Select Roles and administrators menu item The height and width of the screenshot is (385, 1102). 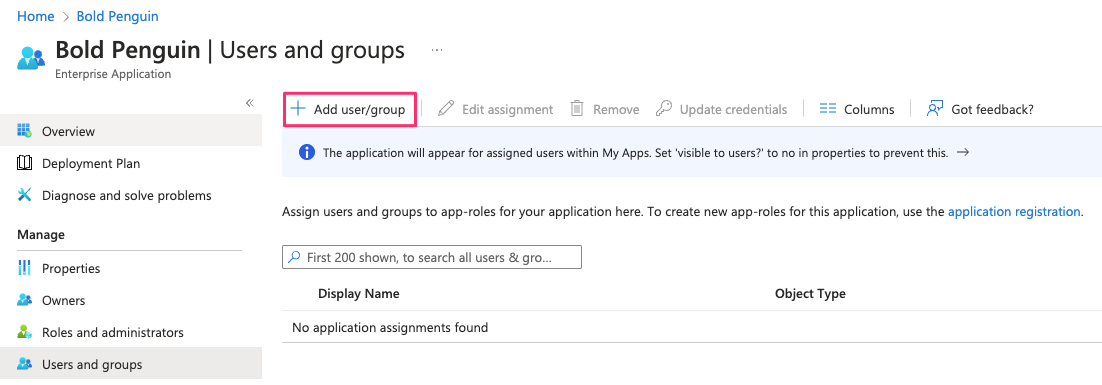[131, 332]
